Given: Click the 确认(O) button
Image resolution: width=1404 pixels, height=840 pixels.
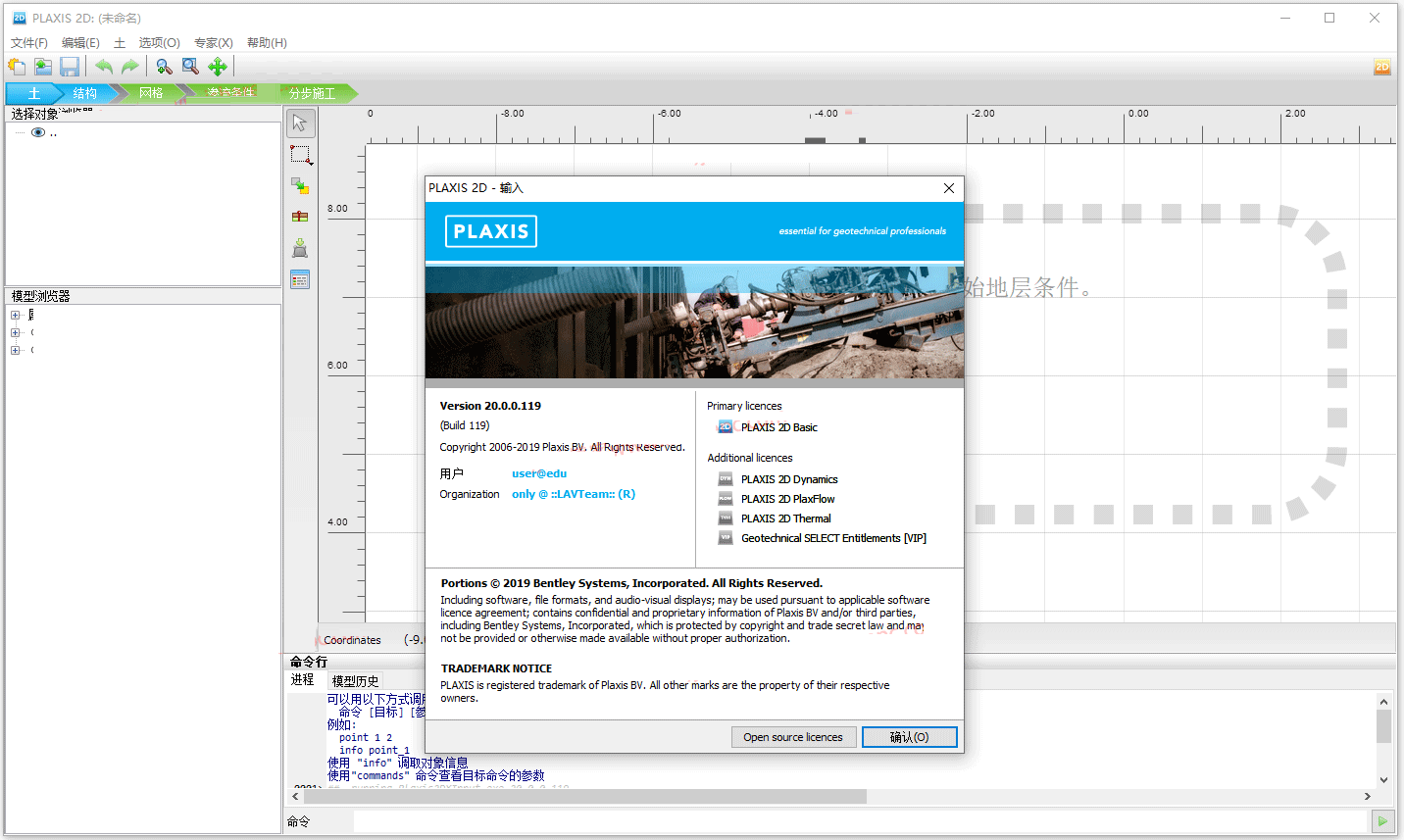Looking at the screenshot, I should coord(909,737).
